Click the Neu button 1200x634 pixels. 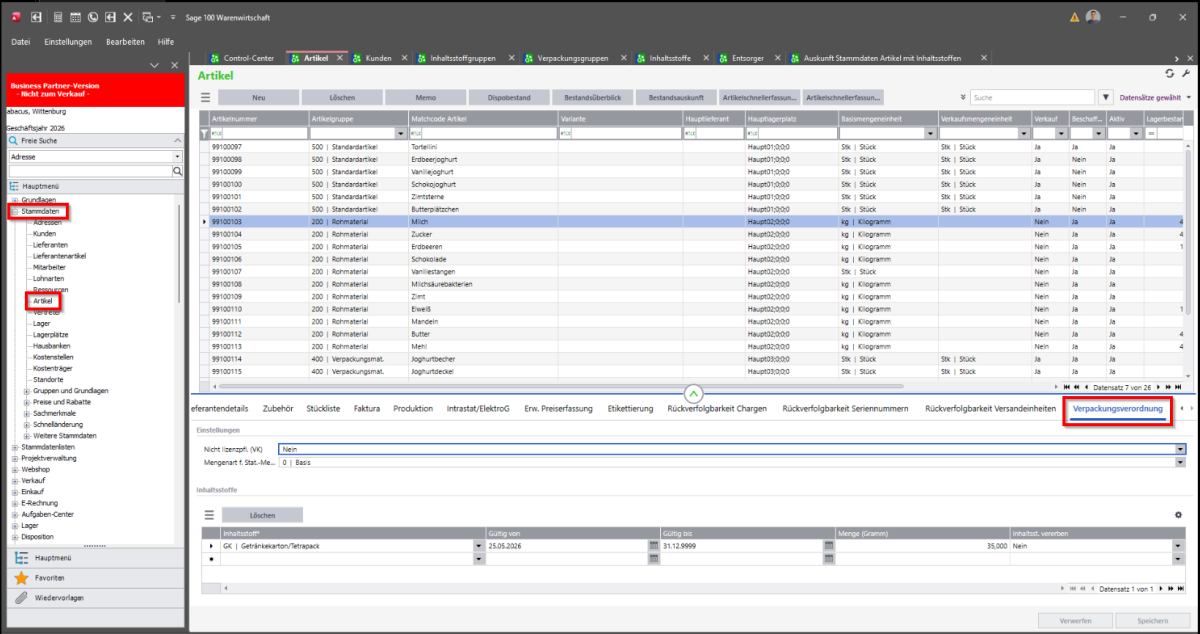click(258, 97)
